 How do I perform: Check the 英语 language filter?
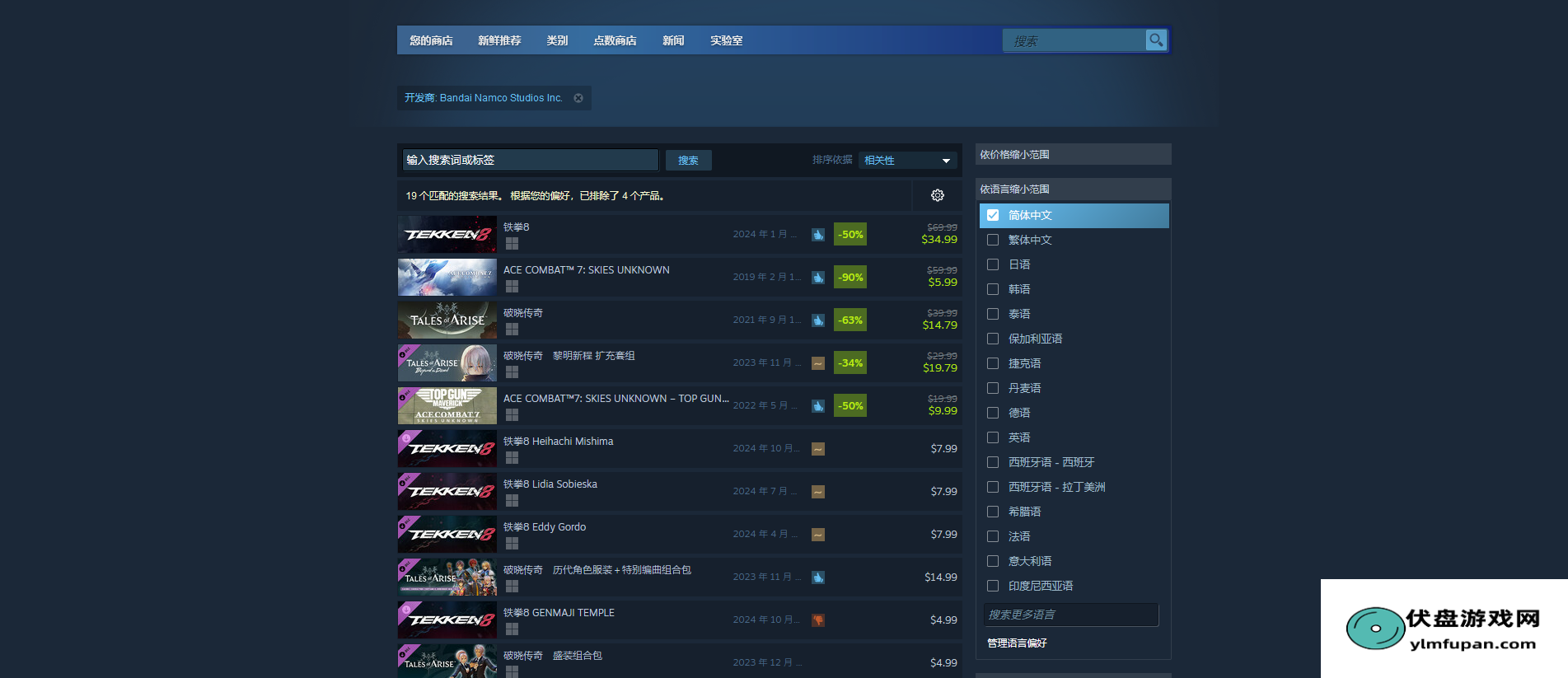pos(993,437)
